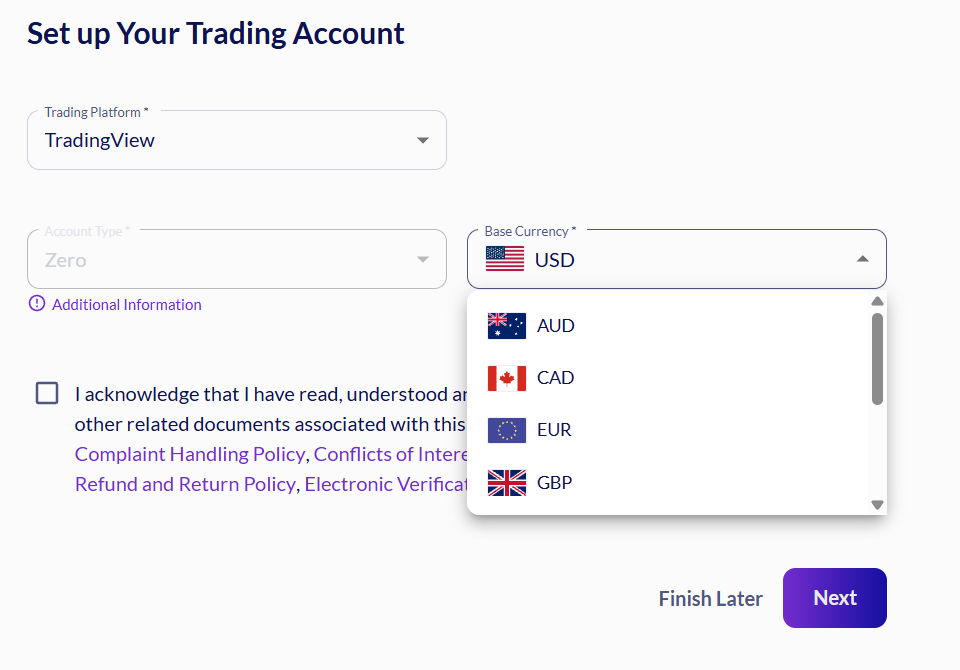Click the United Kingdom flag icon
The width and height of the screenshot is (960, 670).
click(x=506, y=483)
